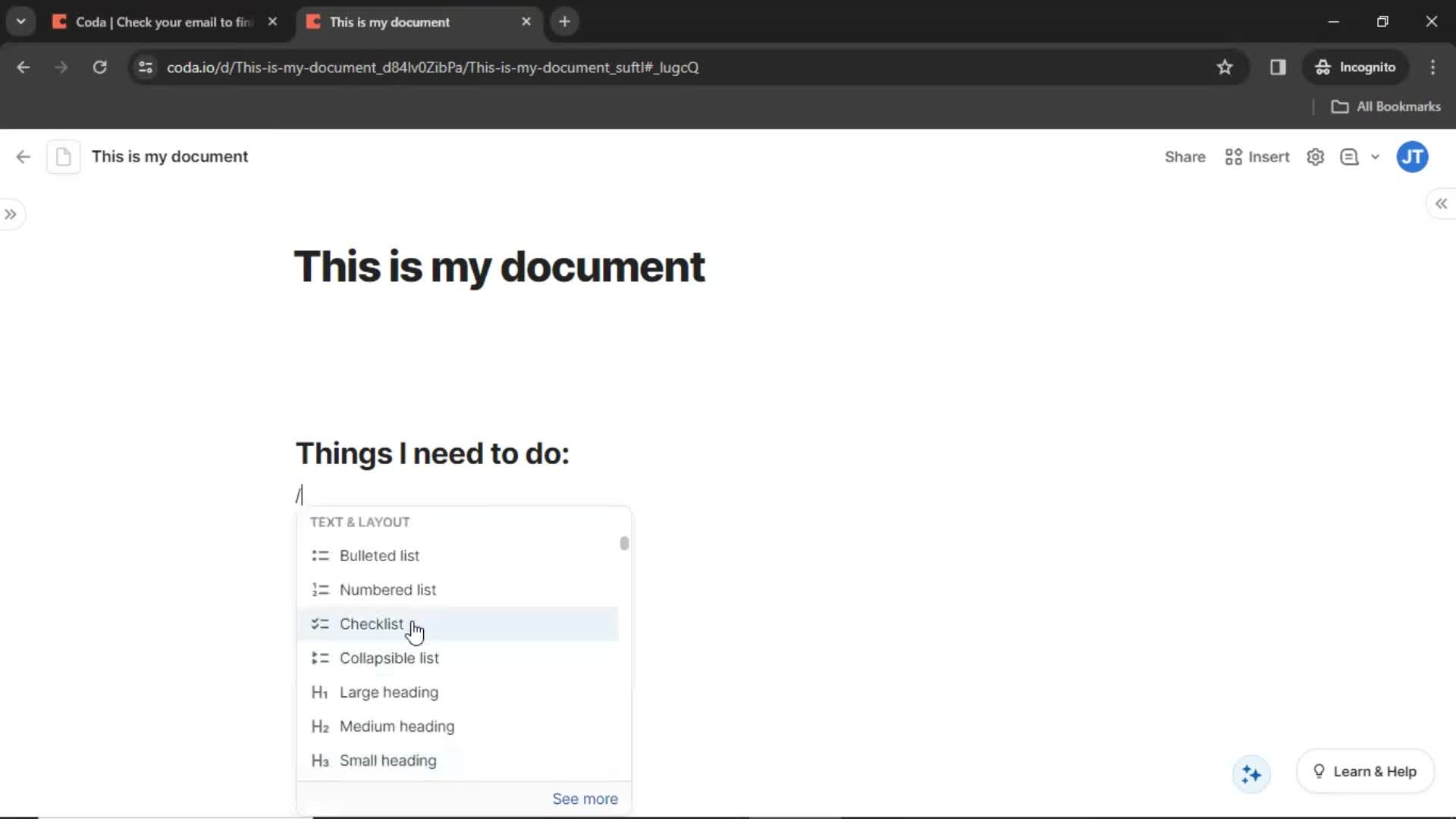Select the Large heading H1
Viewport: 1456px width, 819px height.
[389, 691]
